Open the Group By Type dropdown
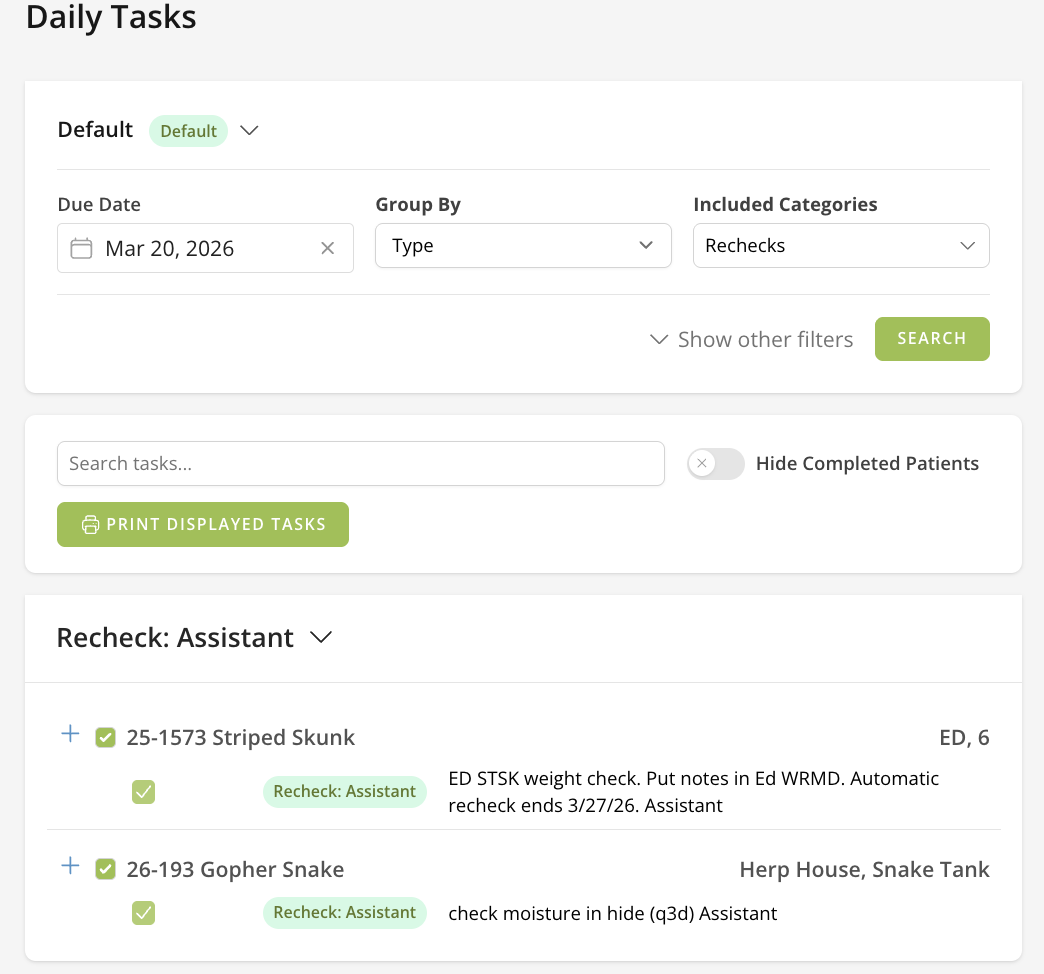The image size is (1044, 974). [523, 246]
